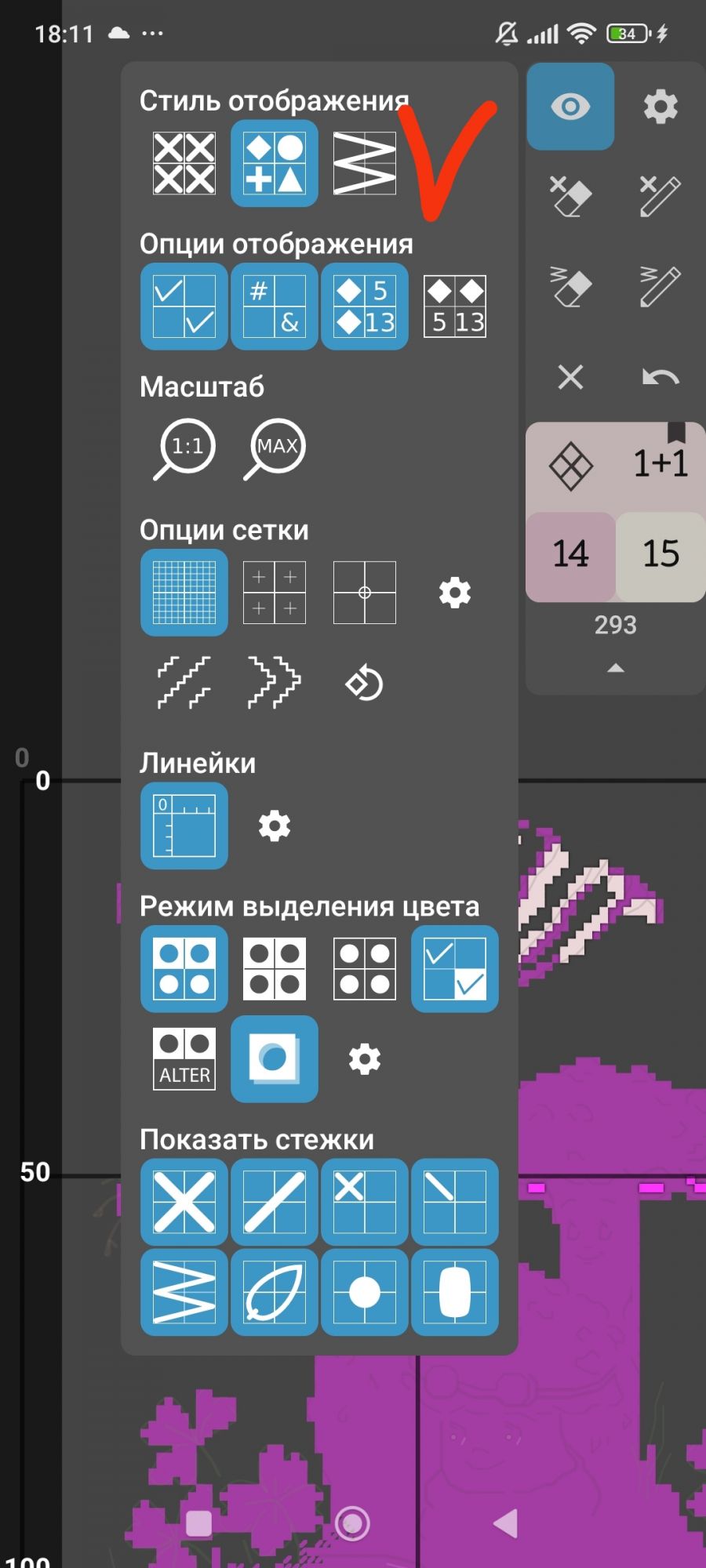Image resolution: width=706 pixels, height=1568 pixels.
Task: Select the eraser with X tool
Action: pyautogui.click(x=570, y=196)
